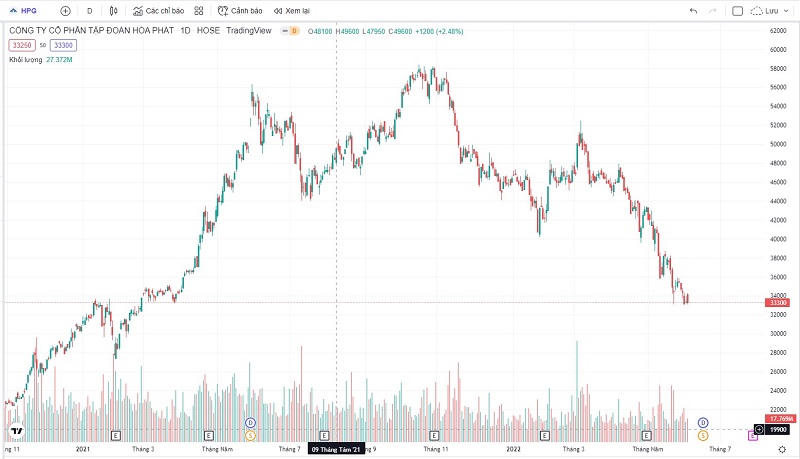The width and height of the screenshot is (800, 459).
Task: Expand the Lưu save dropdown arrow
Action: [787, 11]
